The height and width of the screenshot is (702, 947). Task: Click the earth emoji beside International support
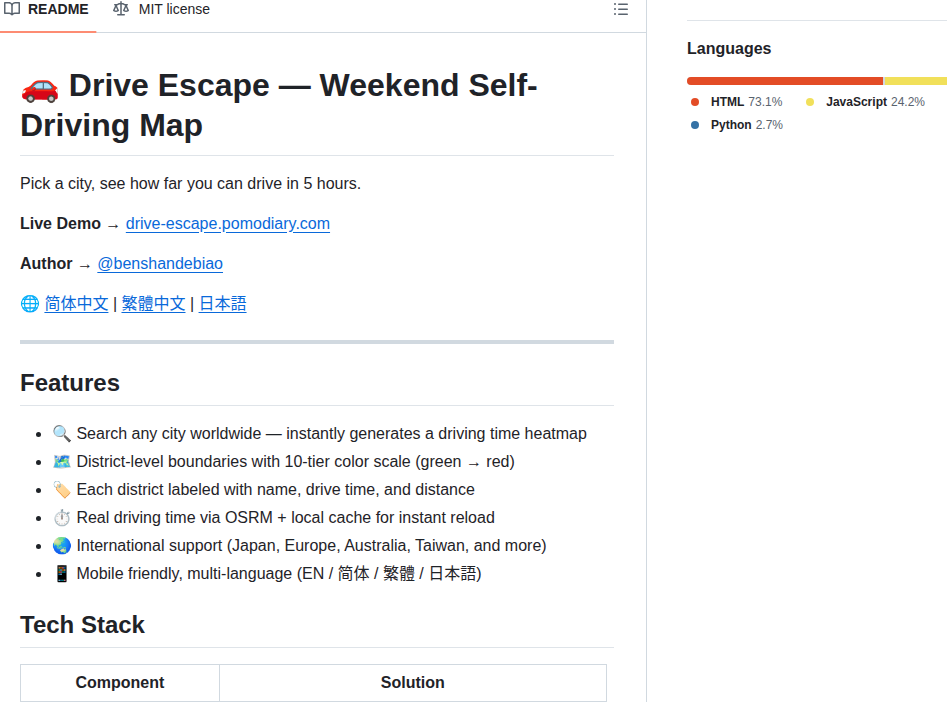click(x=62, y=546)
